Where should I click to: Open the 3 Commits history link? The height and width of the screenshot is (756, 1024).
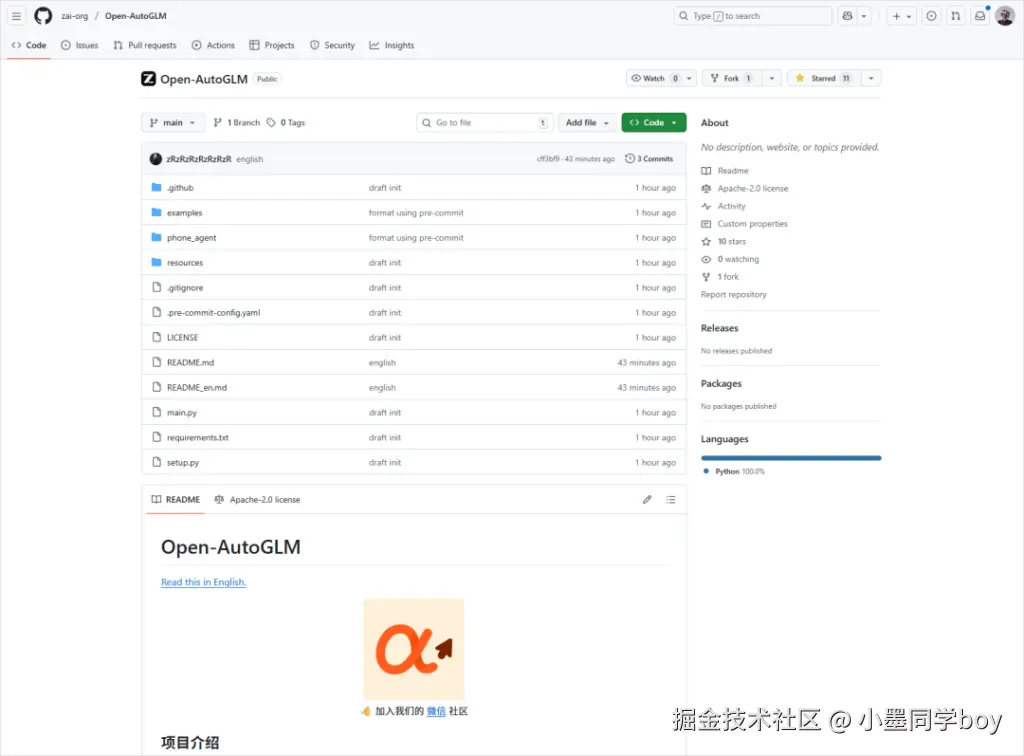pos(649,159)
